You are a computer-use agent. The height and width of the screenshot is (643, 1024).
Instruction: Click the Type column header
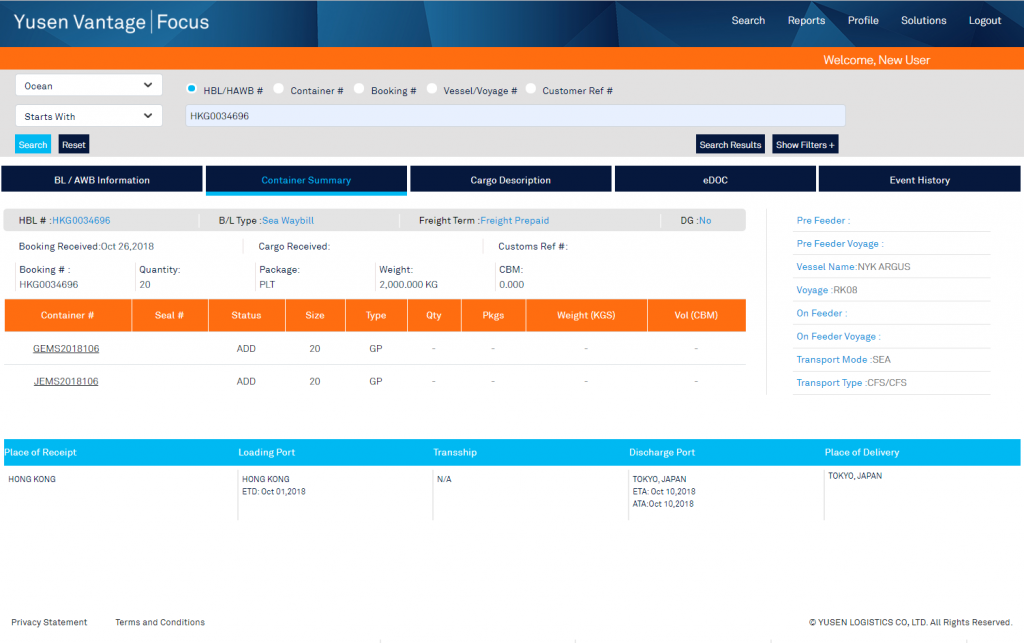pos(376,315)
